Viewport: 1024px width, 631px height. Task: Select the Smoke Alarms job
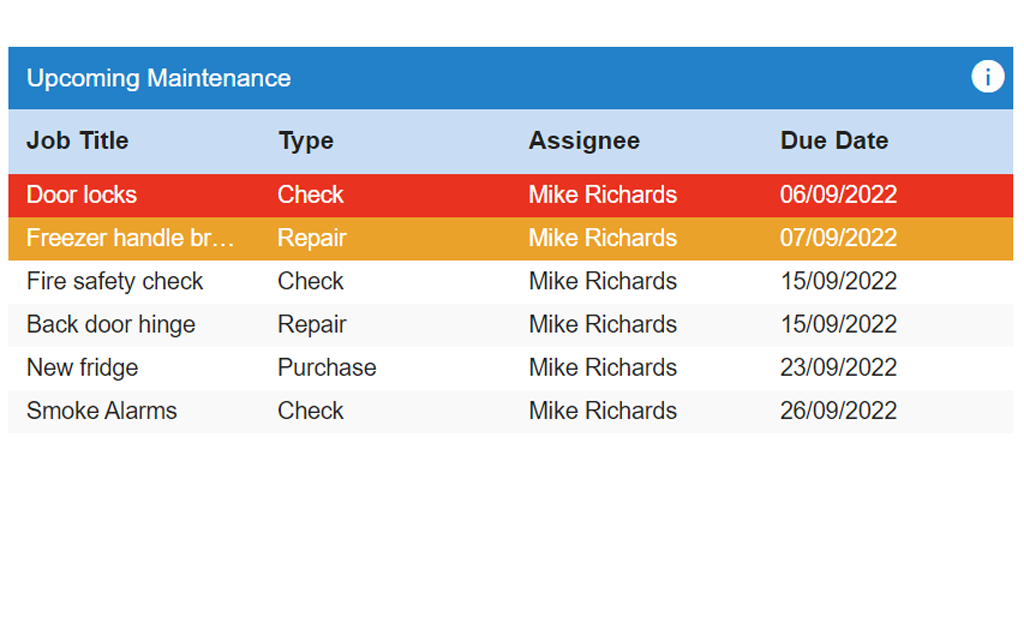(x=511, y=411)
